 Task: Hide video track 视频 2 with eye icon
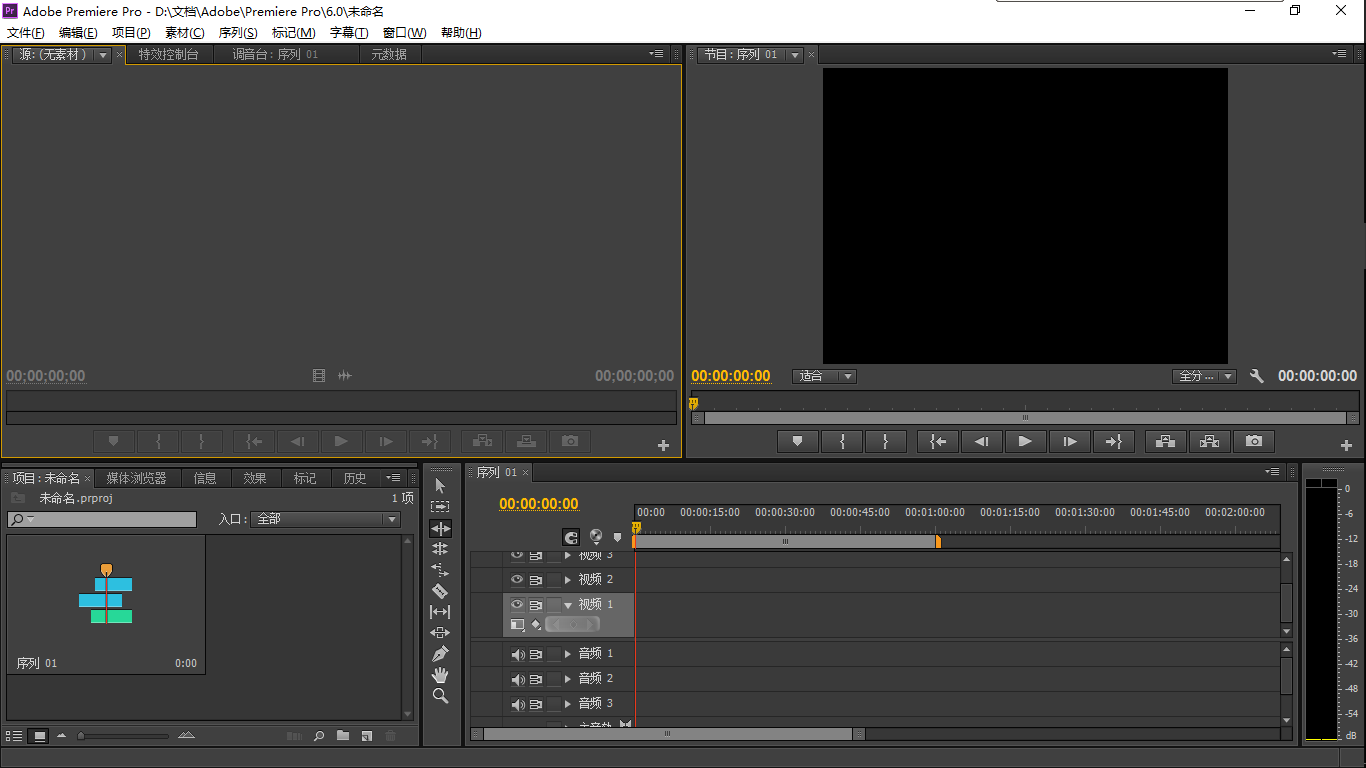517,580
